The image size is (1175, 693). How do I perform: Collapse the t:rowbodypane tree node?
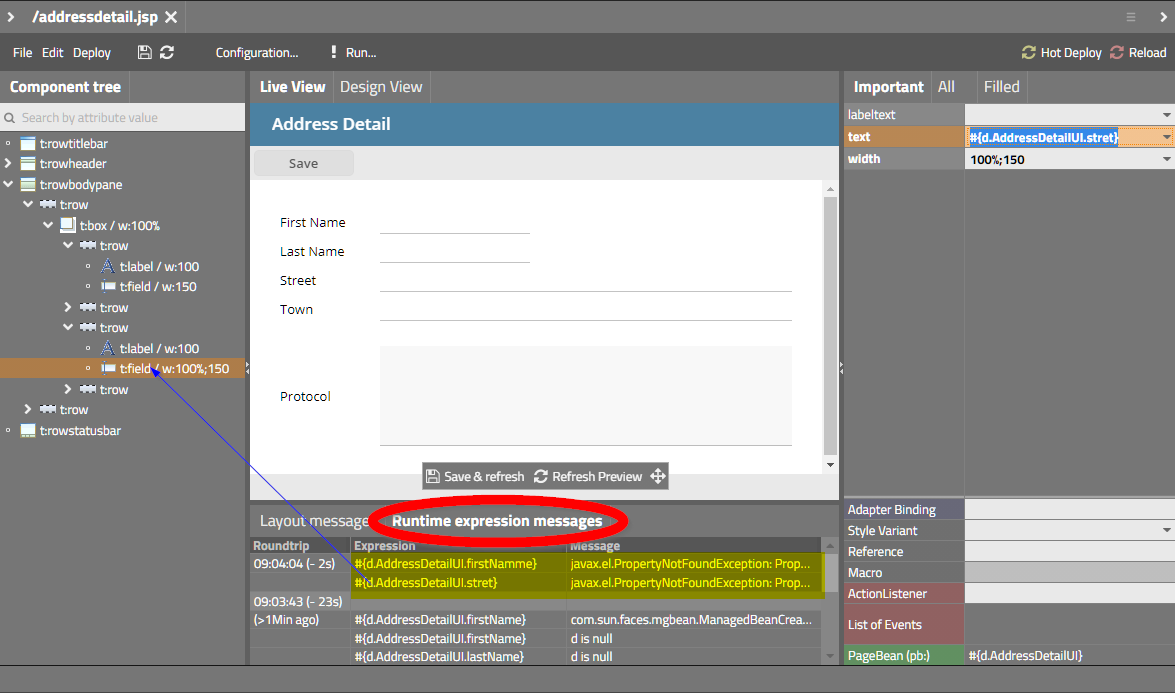pos(9,185)
